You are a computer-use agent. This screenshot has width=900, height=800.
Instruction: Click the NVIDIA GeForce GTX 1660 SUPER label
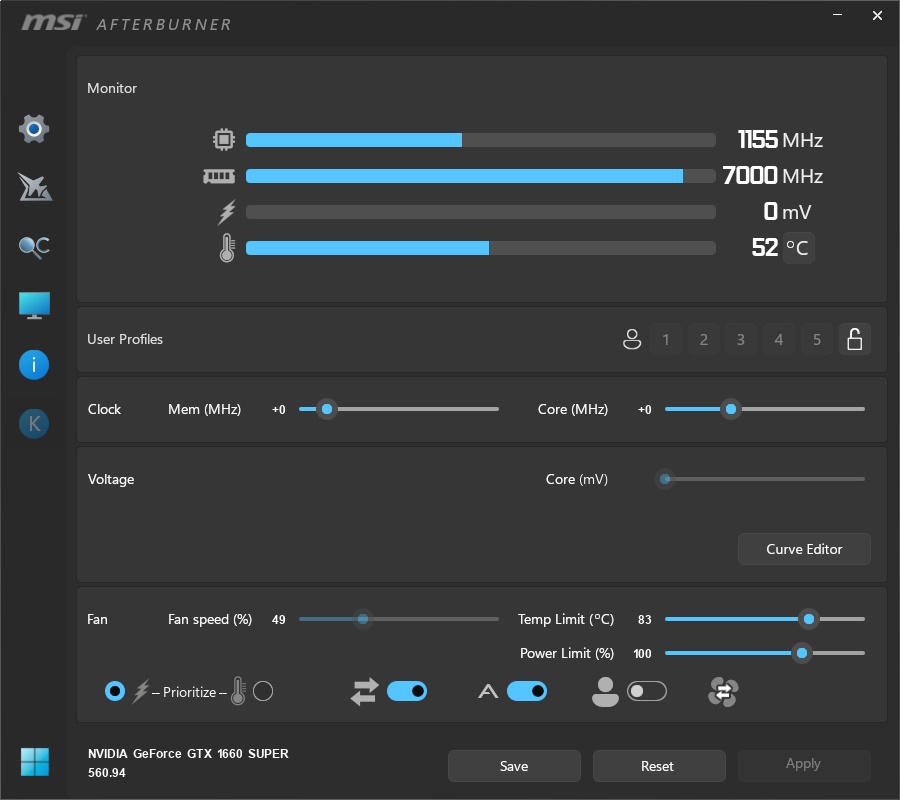point(188,754)
